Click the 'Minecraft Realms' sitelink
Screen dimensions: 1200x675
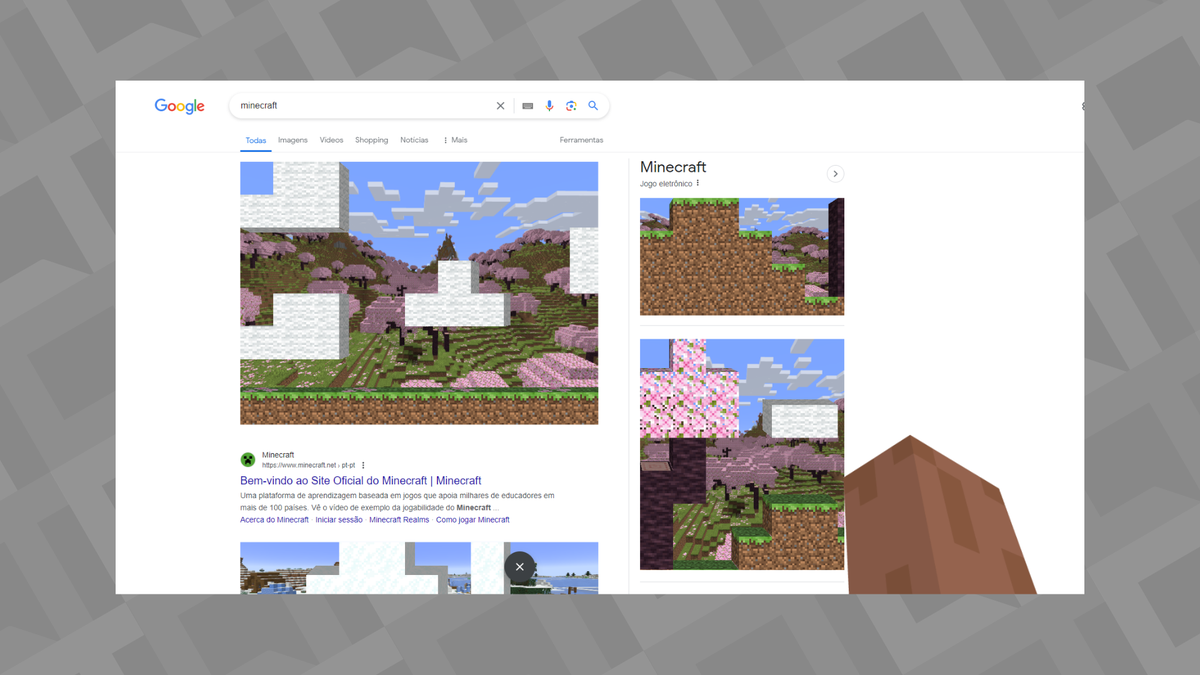[x=398, y=519]
